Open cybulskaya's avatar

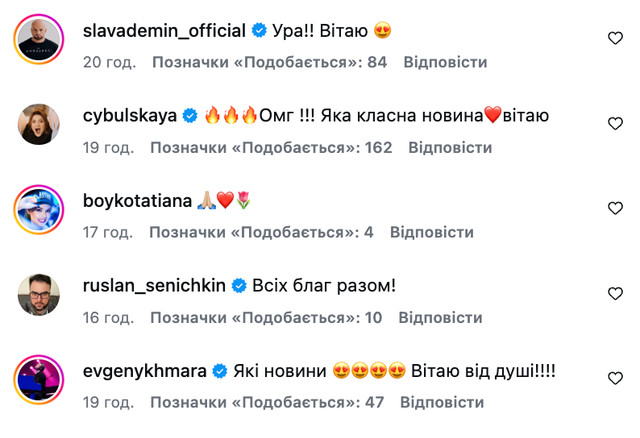point(40,124)
